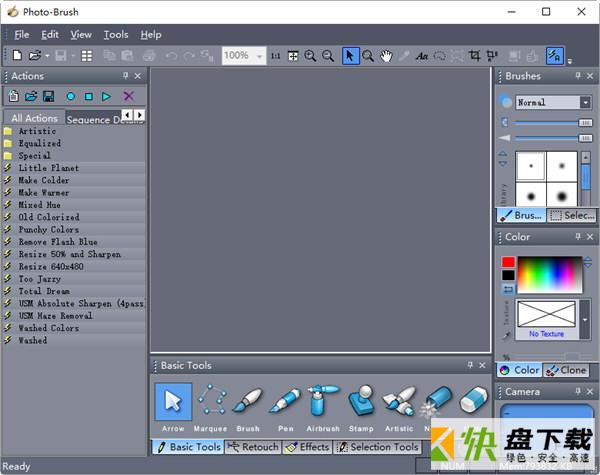The width and height of the screenshot is (600, 475).
Task: Select the Marquee tool
Action: [211, 408]
